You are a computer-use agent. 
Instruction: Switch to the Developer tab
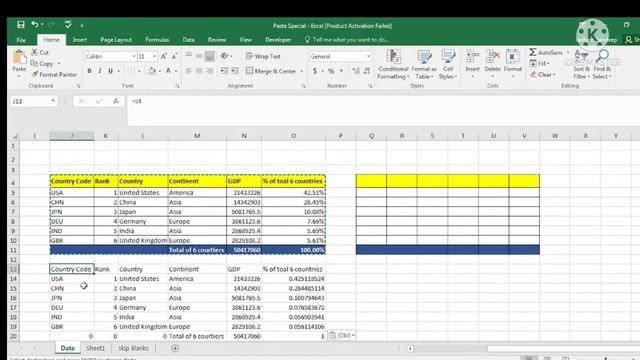278,40
